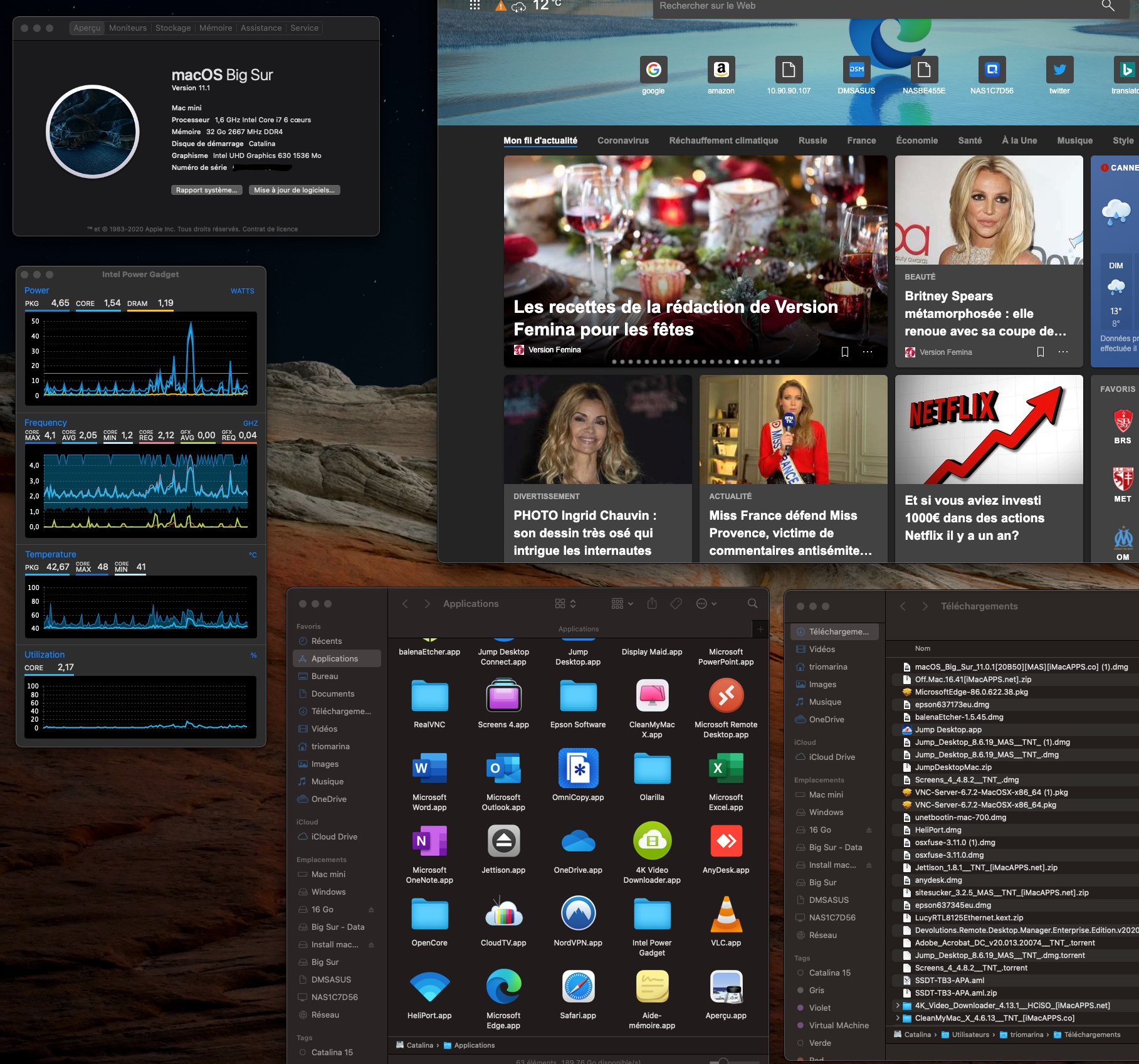1139x1064 pixels.
Task: Select the VLC.app cone icon
Action: coord(726,914)
